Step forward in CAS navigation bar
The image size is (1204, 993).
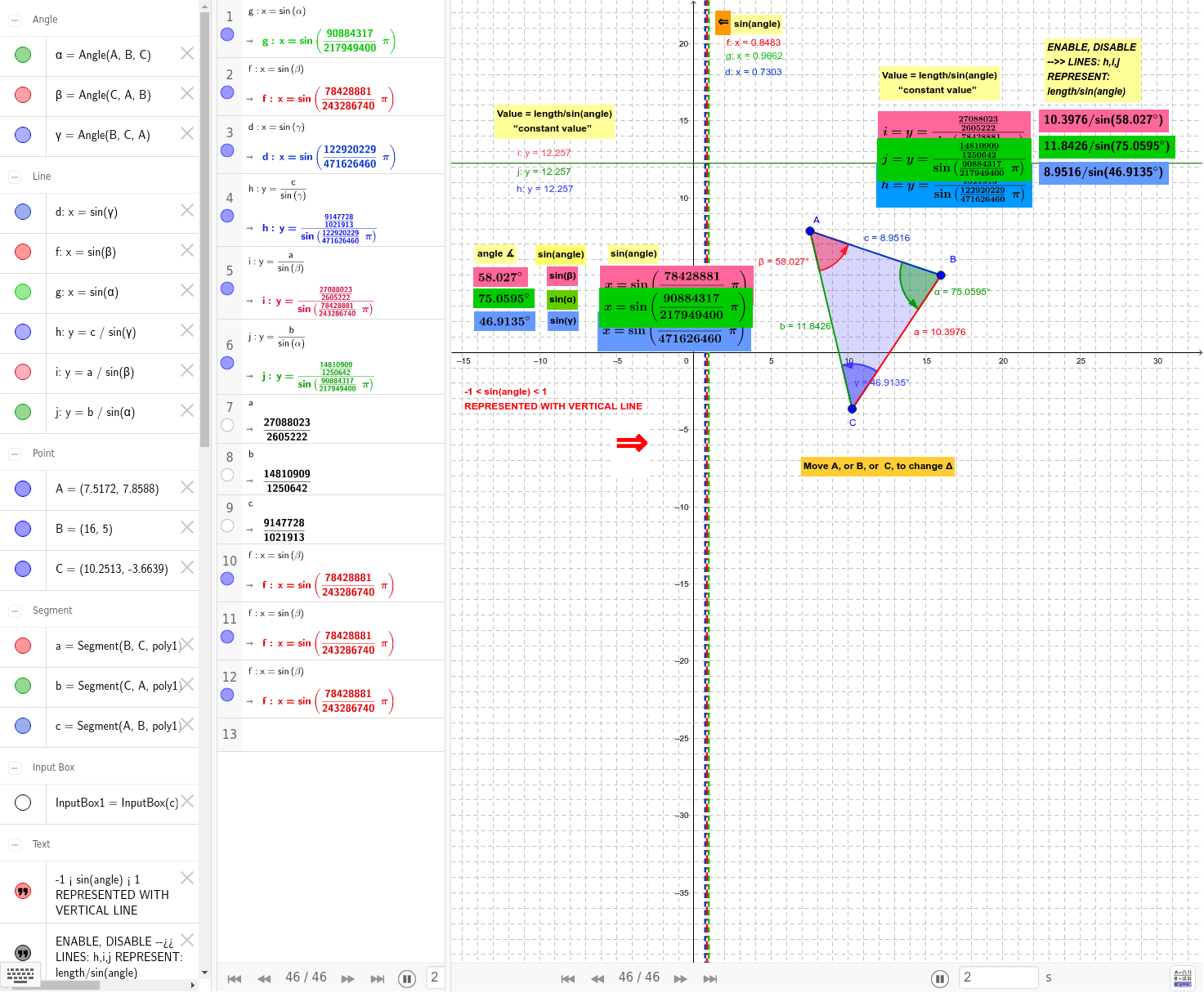click(x=347, y=978)
